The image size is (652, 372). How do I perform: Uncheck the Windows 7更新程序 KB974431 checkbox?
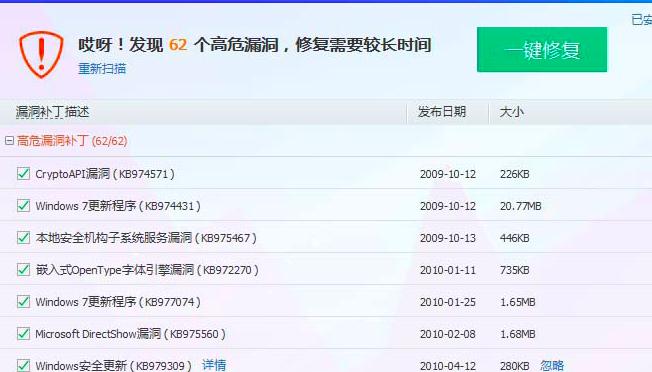(23, 206)
